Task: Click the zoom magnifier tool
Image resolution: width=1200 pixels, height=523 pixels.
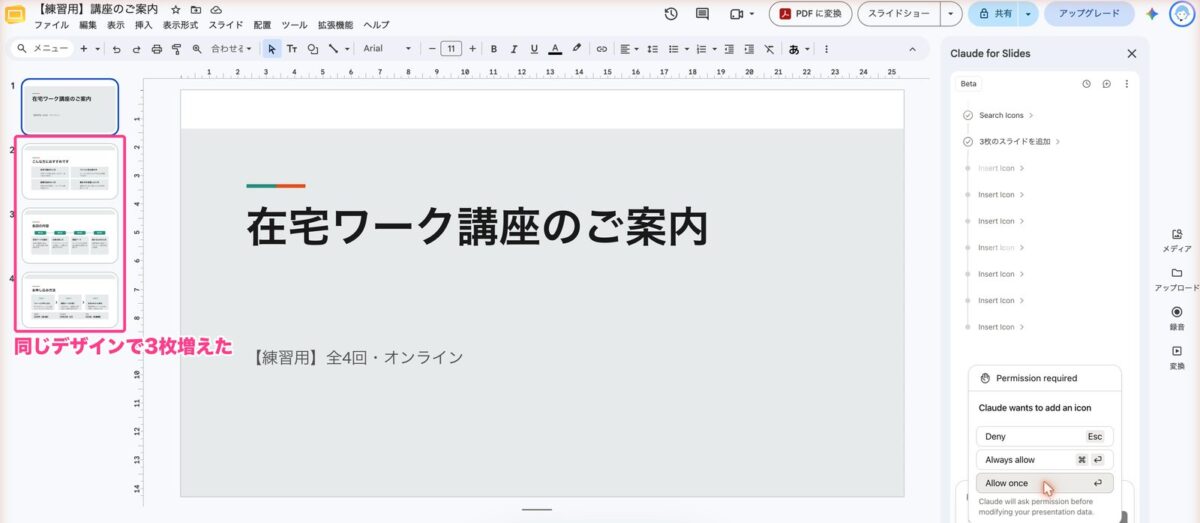Action: click(x=196, y=48)
